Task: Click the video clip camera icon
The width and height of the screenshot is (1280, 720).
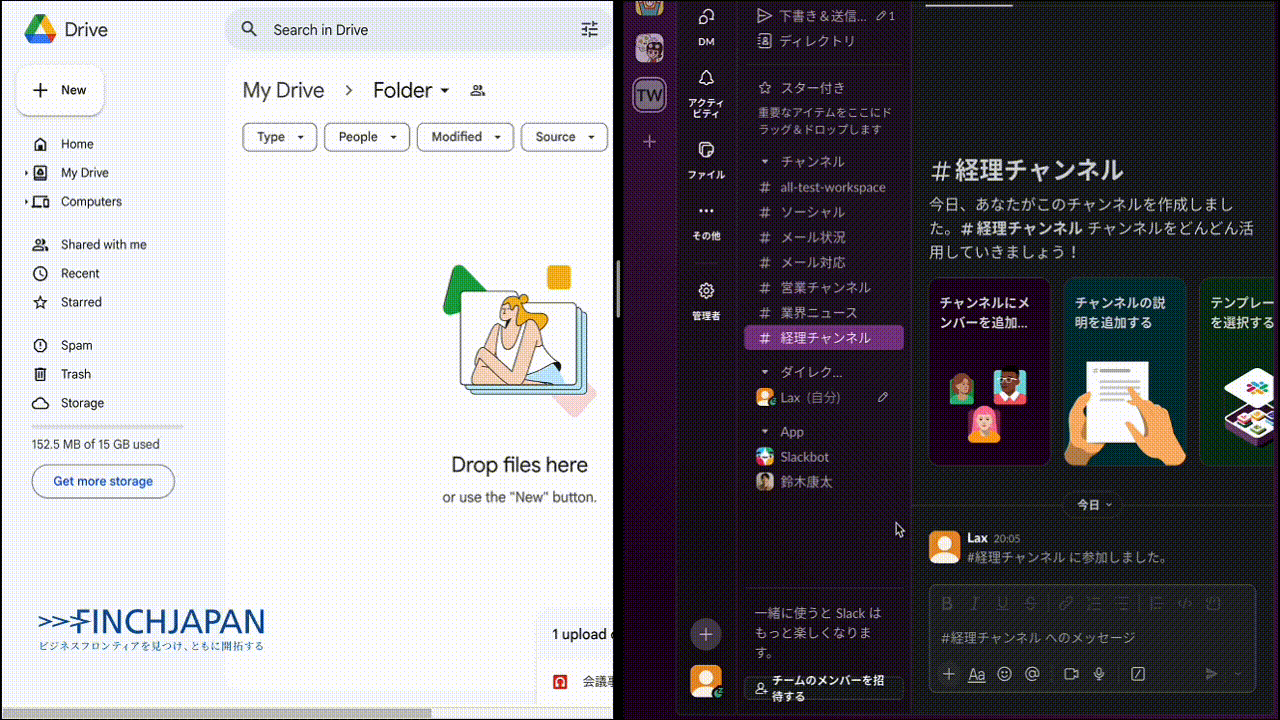Action: point(1071,674)
